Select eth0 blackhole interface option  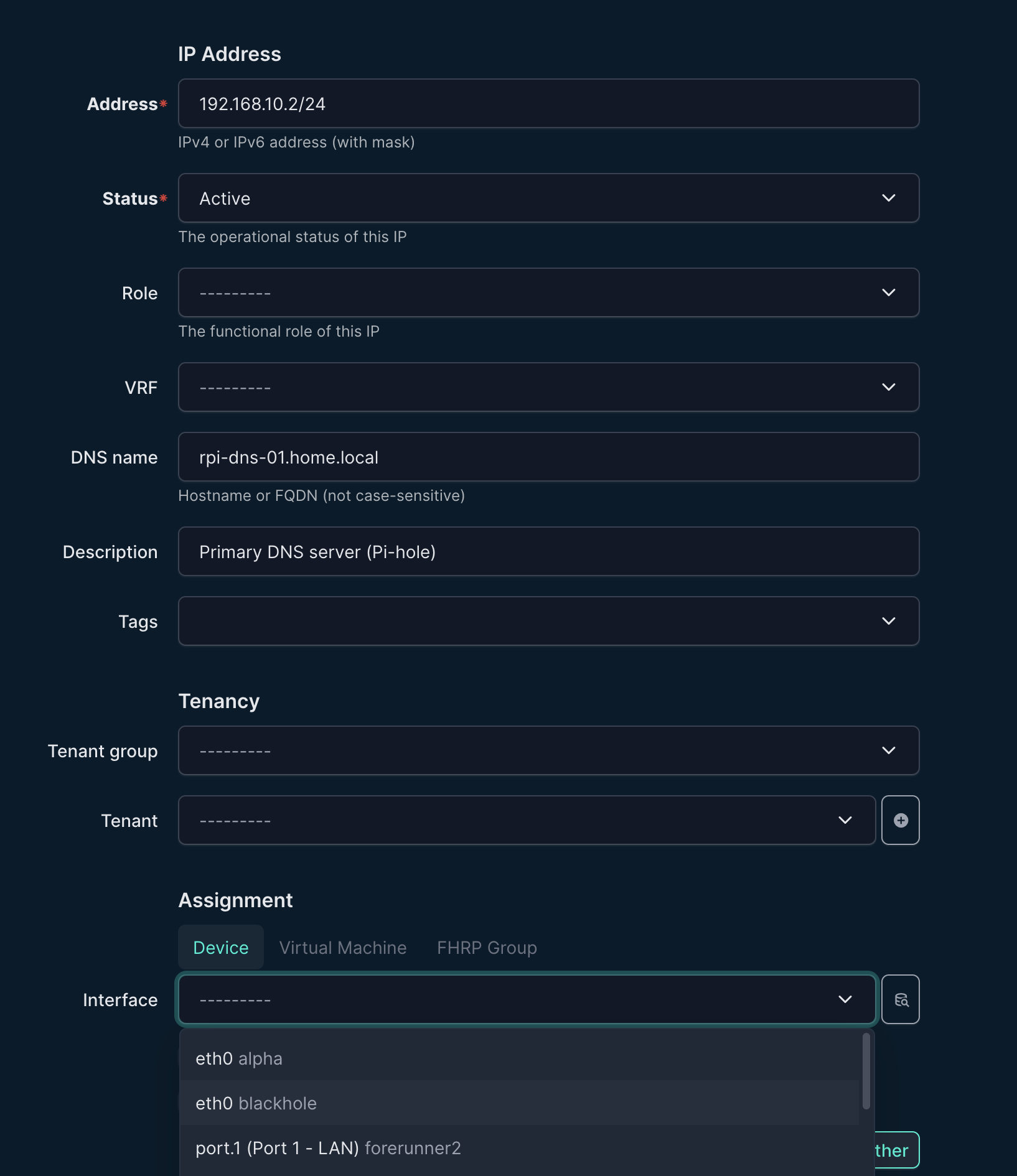click(x=256, y=1103)
